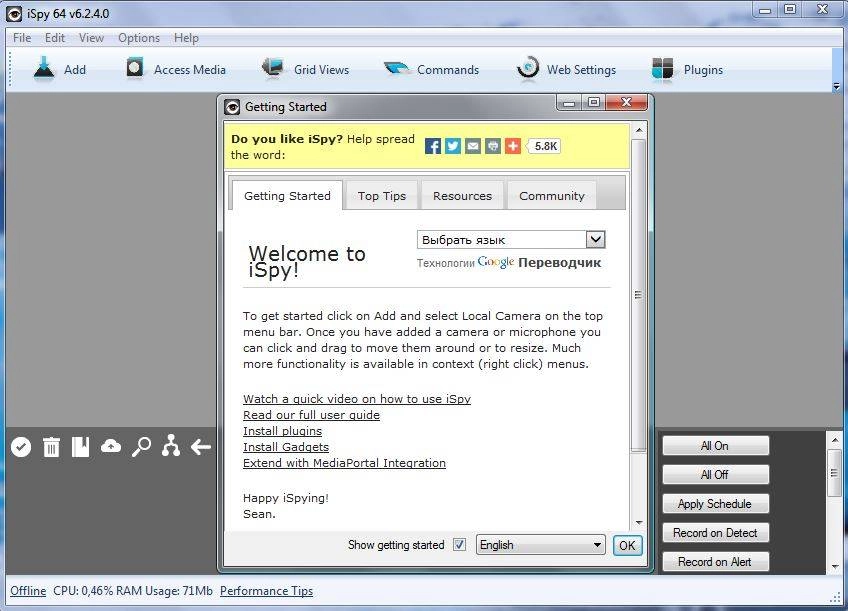Click dialog scrollbar up arrow
Screen dimensions: 848x611
click(639, 130)
